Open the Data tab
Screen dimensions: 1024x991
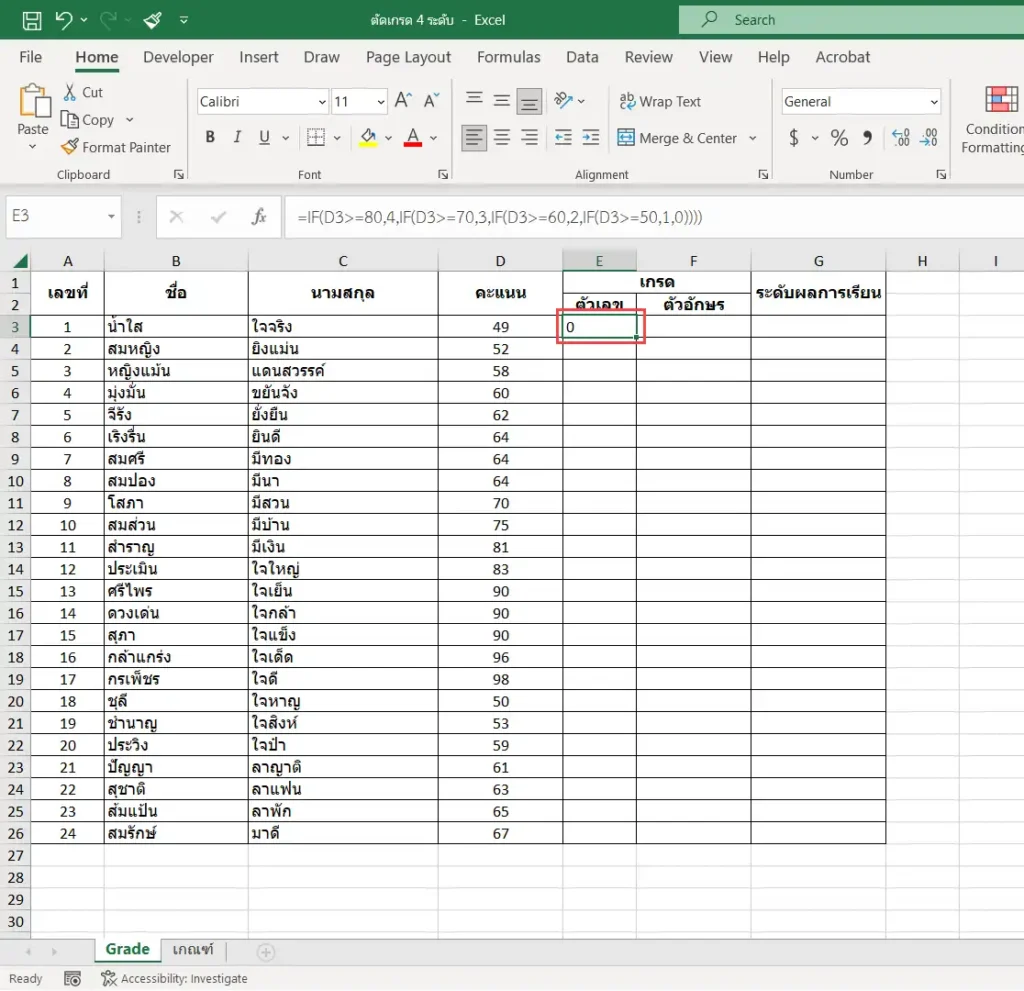pos(582,57)
